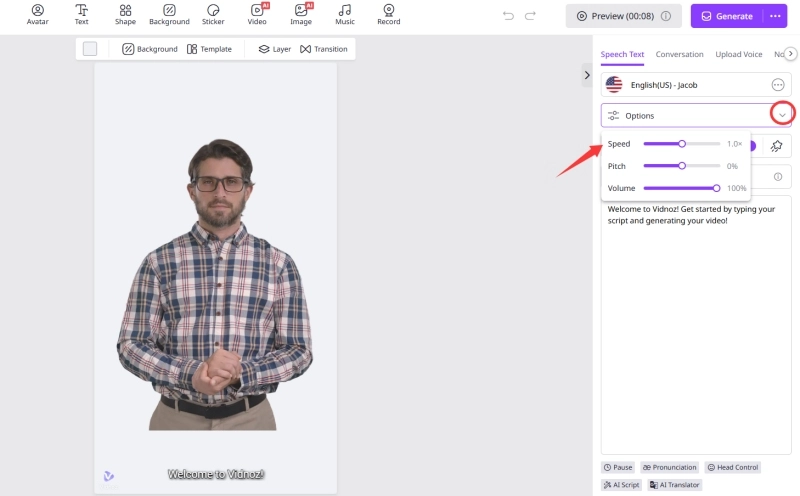The height and width of the screenshot is (496, 800).
Task: Open the Music tool
Action: 344,14
